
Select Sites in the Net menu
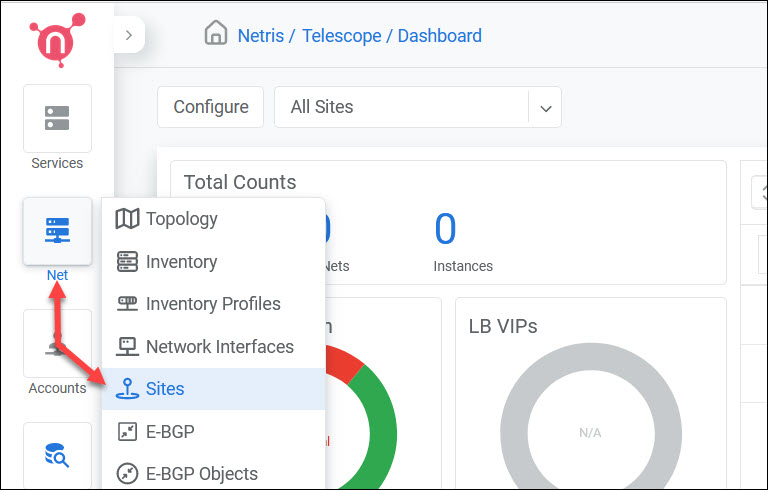[x=214, y=389]
